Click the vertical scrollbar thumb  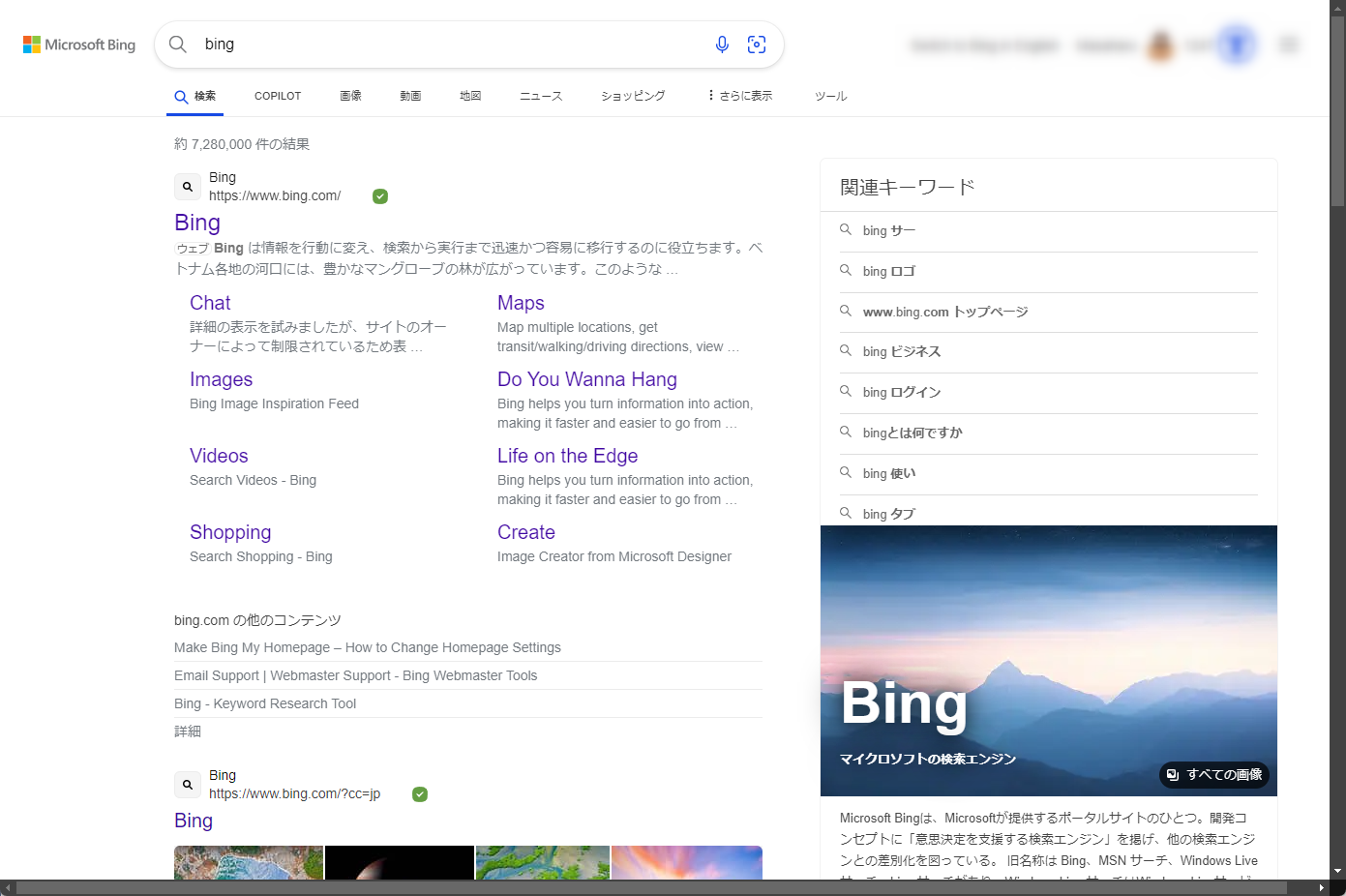(1337, 111)
